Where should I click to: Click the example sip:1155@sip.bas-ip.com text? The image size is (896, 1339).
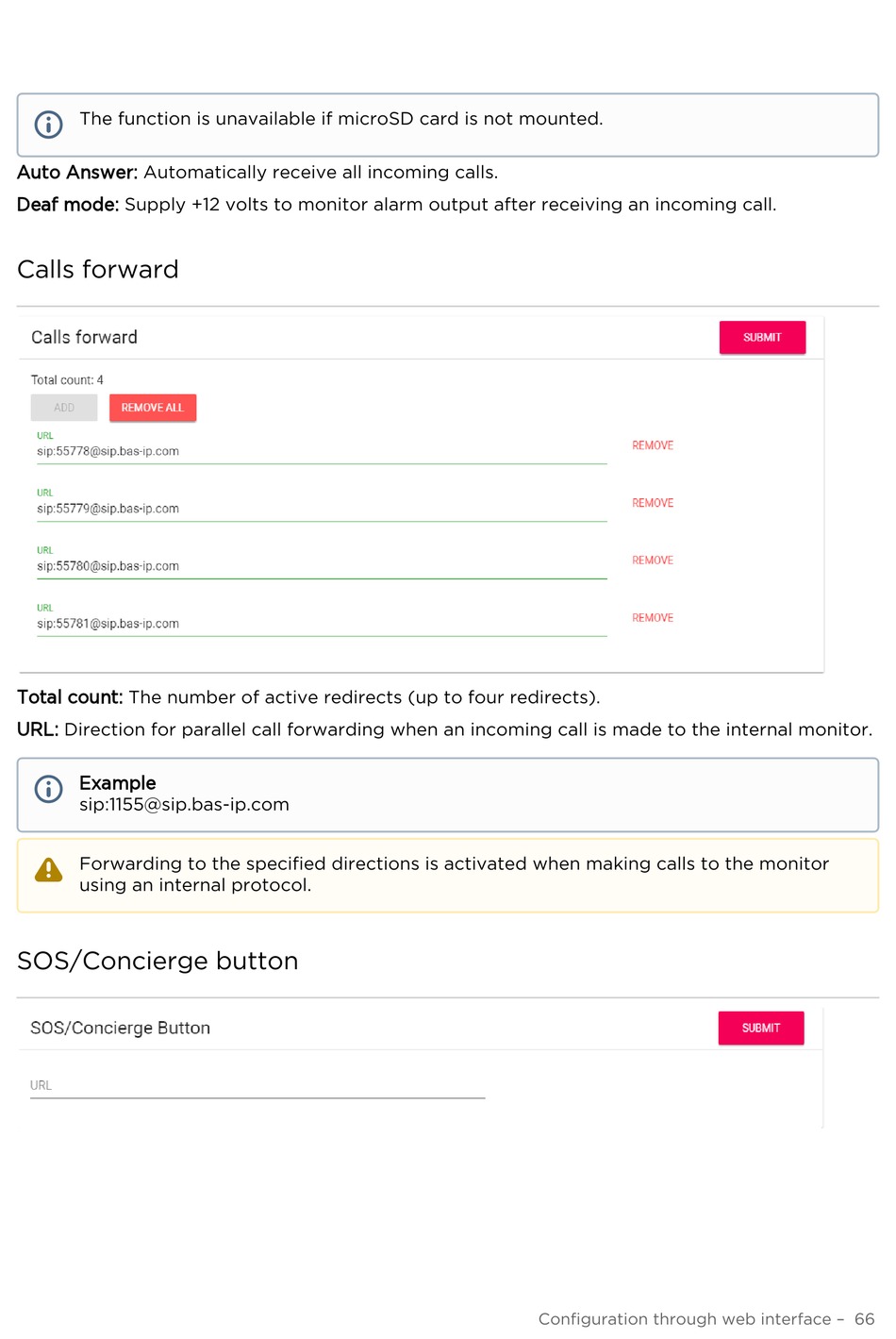pyautogui.click(x=184, y=805)
